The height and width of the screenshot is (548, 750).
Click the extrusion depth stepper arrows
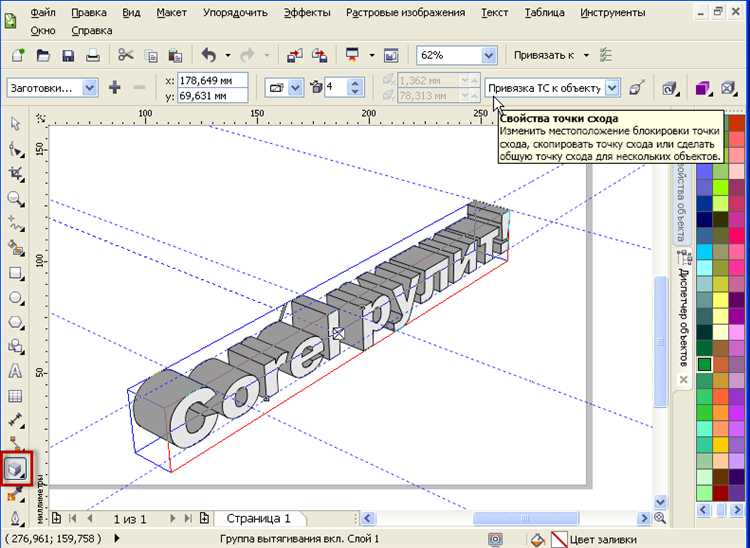[x=354, y=88]
